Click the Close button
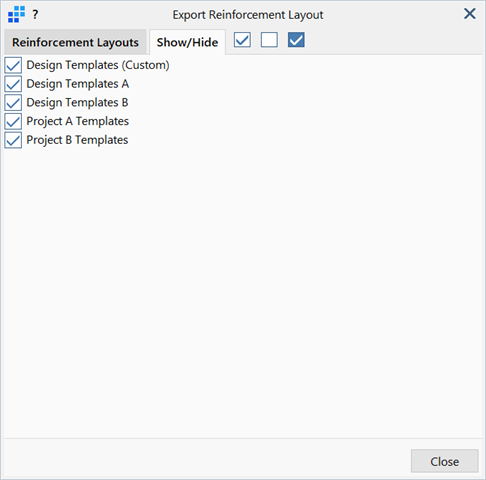 pyautogui.click(x=445, y=461)
